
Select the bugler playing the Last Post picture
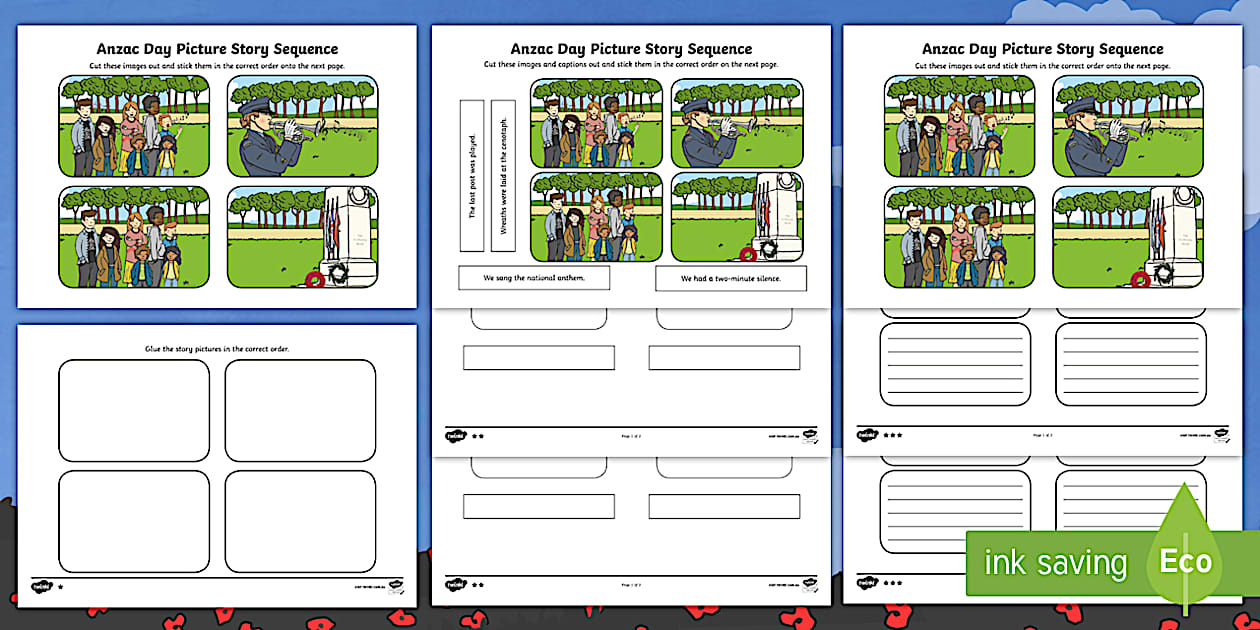point(302,125)
